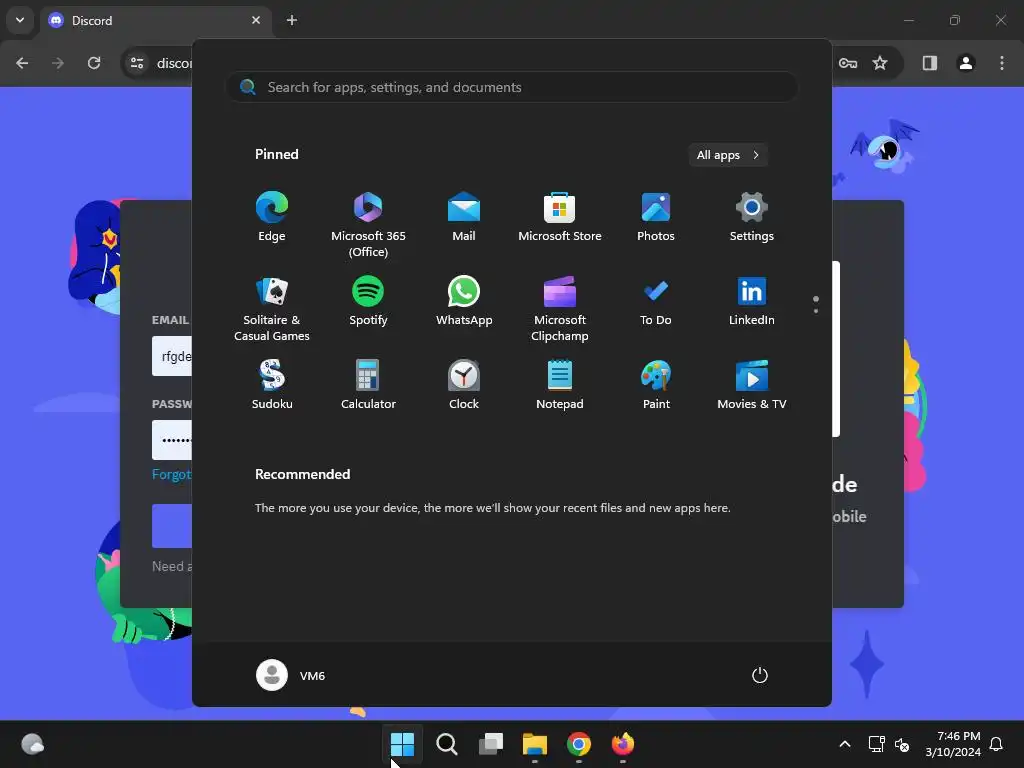Show hidden system tray icons
The height and width of the screenshot is (768, 1024).
(x=844, y=744)
